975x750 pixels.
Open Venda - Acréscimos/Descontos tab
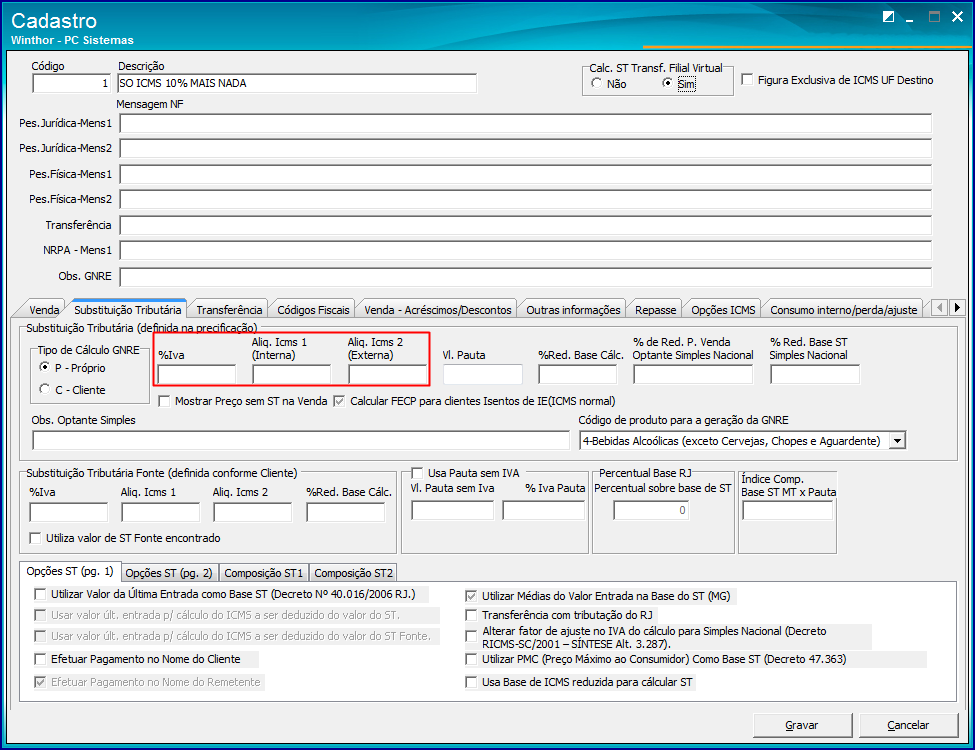[x=438, y=310]
